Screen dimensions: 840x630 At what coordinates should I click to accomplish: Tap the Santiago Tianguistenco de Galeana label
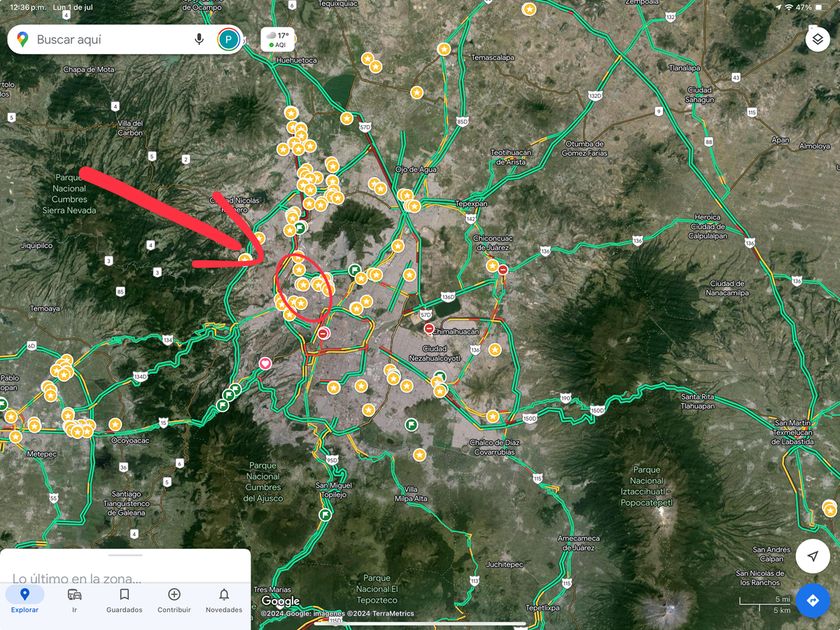(126, 503)
